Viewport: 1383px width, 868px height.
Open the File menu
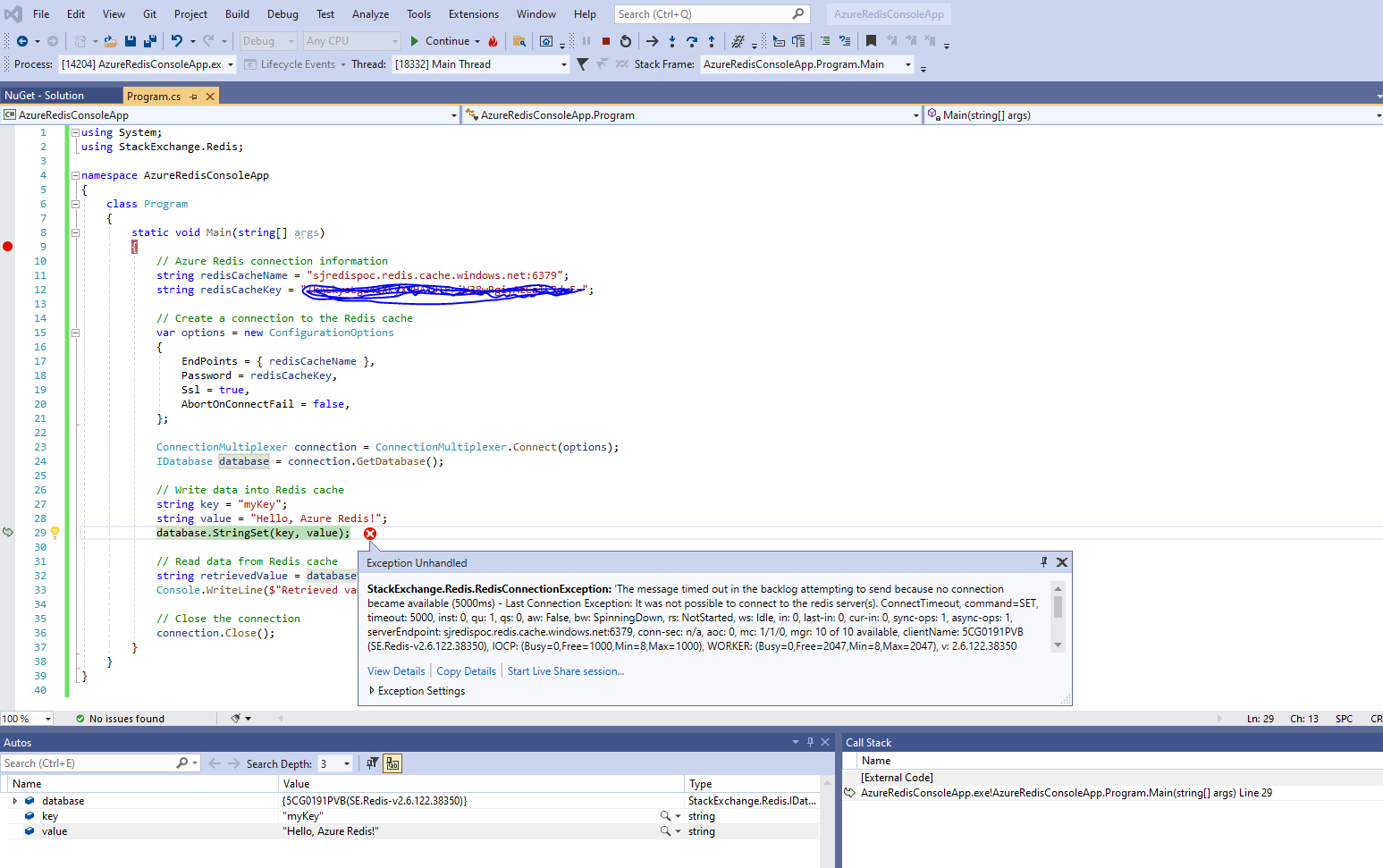coord(41,13)
